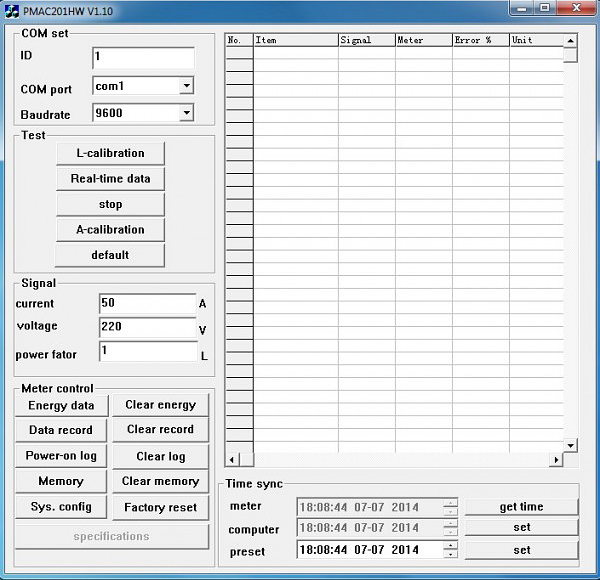The height and width of the screenshot is (580, 600).
Task: Close the PMAC201HW window
Action: [x=577, y=8]
